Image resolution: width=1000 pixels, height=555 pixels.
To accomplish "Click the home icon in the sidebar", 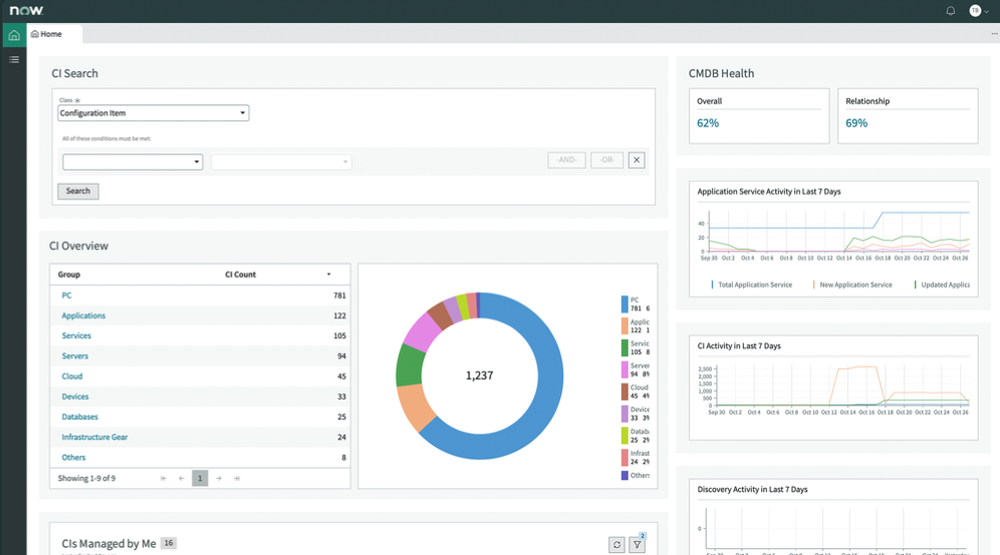I will tap(14, 35).
